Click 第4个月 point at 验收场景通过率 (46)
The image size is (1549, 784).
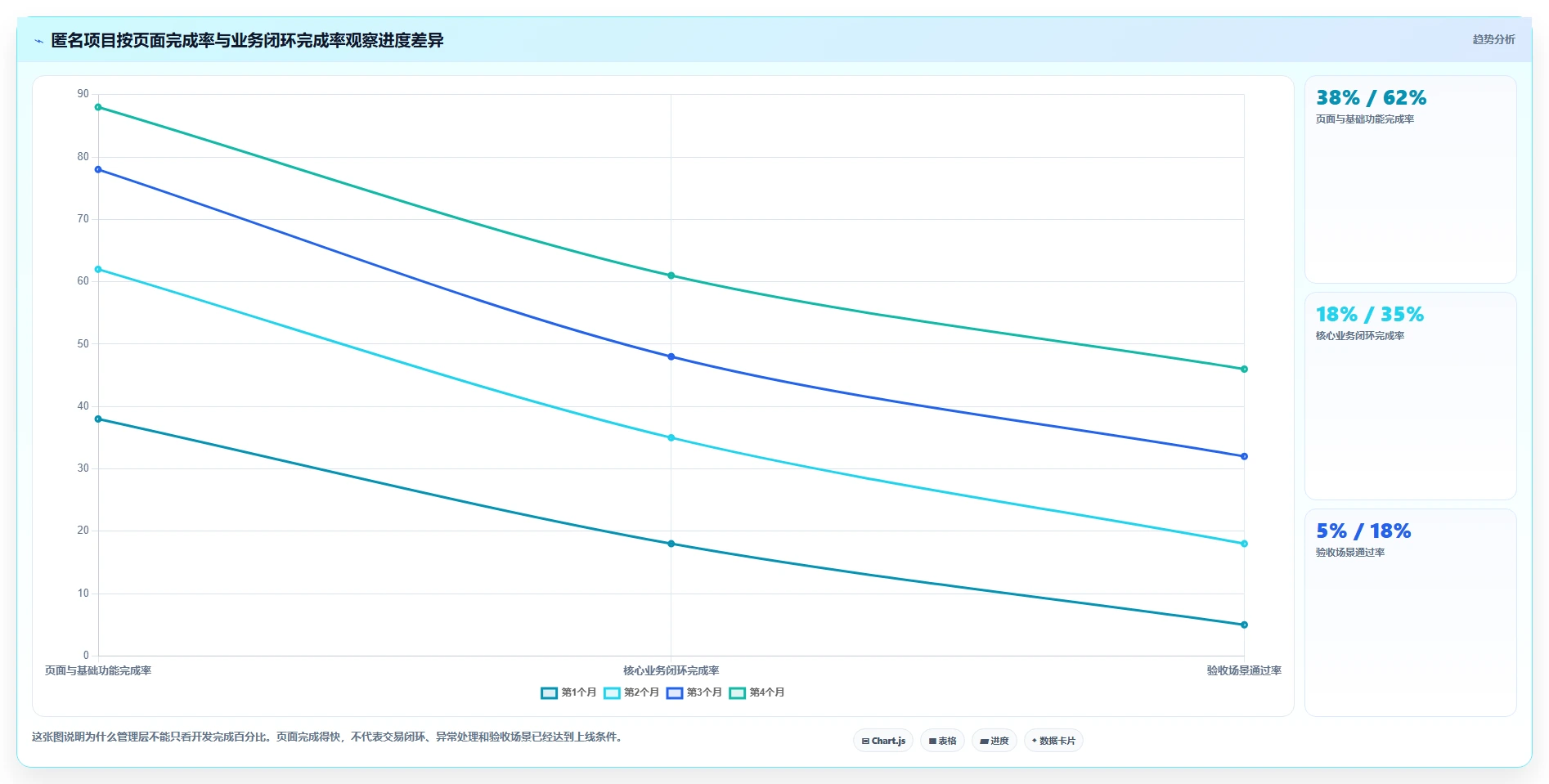(1244, 370)
